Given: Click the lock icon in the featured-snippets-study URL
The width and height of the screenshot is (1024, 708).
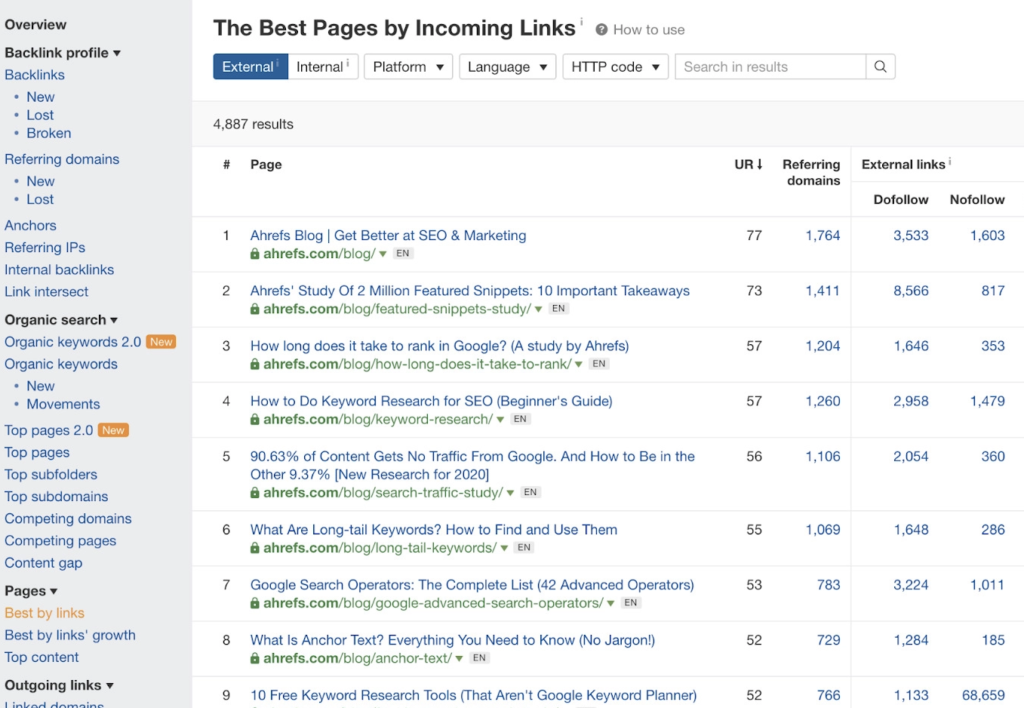Looking at the screenshot, I should pyautogui.click(x=255, y=309).
